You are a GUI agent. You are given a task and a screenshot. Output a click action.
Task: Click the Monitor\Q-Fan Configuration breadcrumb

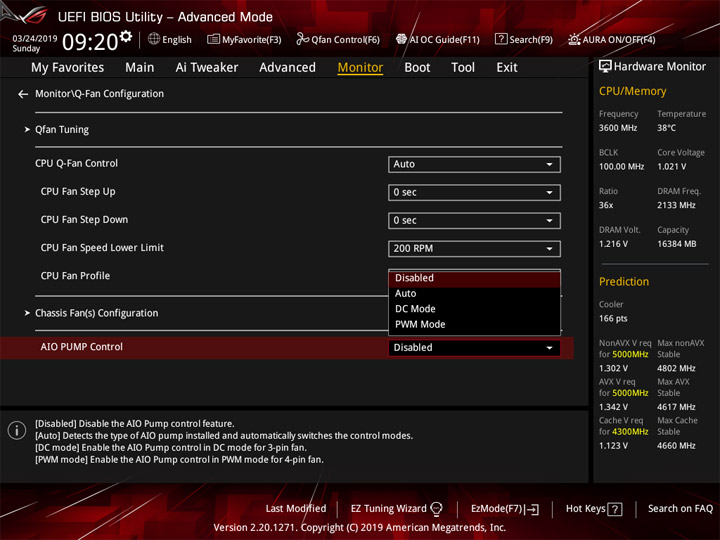(99, 94)
